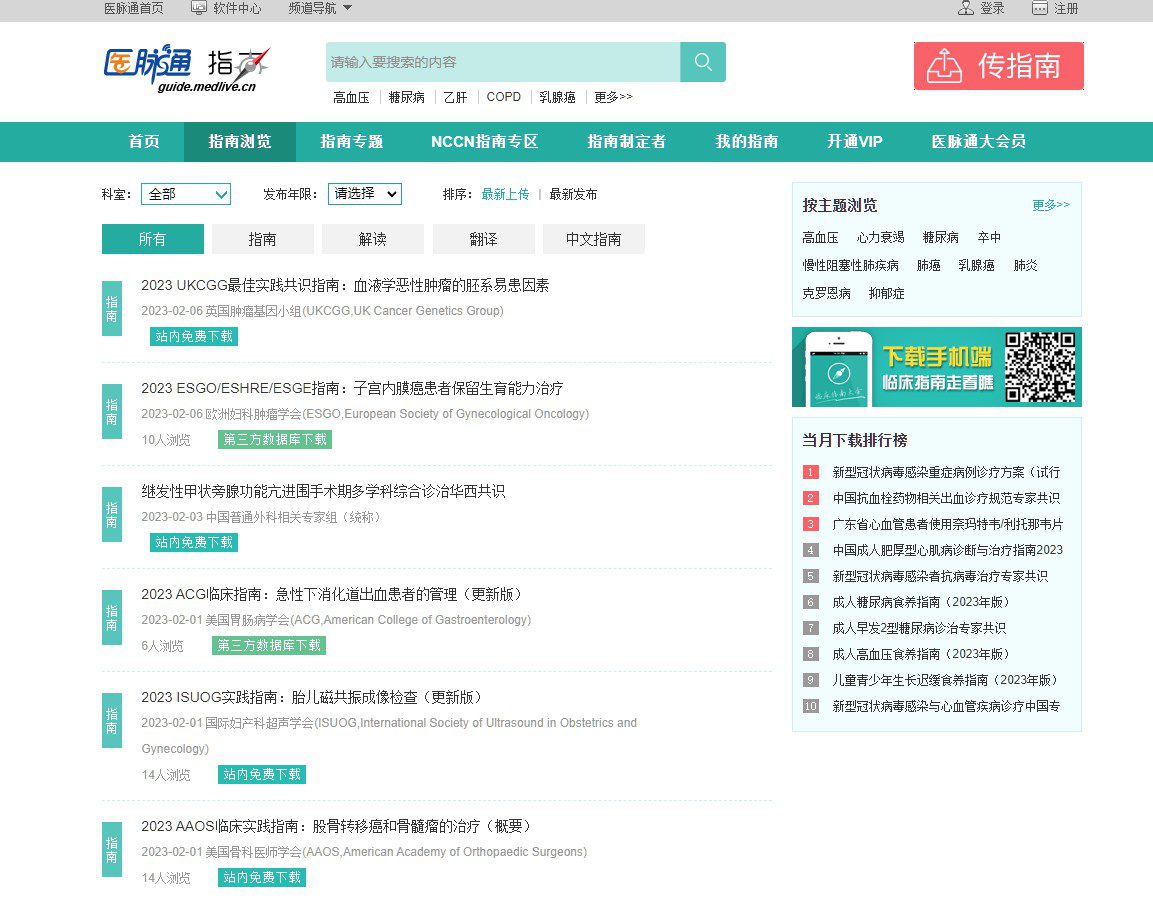Viewport: 1153px width, 900px height.
Task: Select the 解读 filter tab
Action: tap(373, 239)
